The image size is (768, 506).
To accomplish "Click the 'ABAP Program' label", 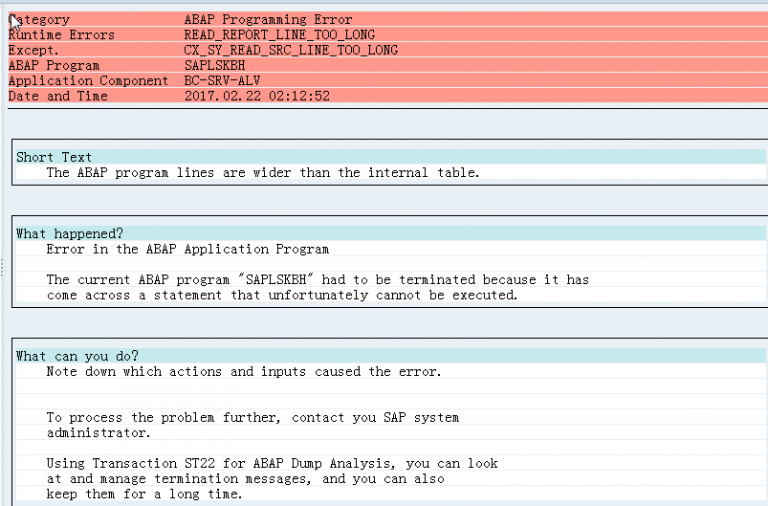I will [x=54, y=65].
